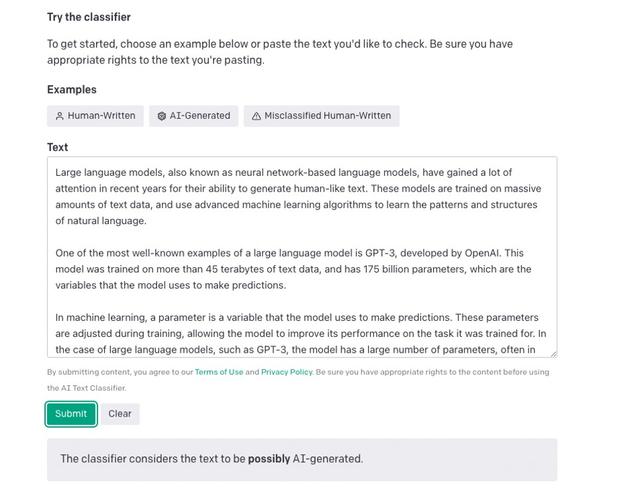This screenshot has width=640, height=494.
Task: Click the 'To get started' instruction paragraph
Action: click(x=280, y=52)
